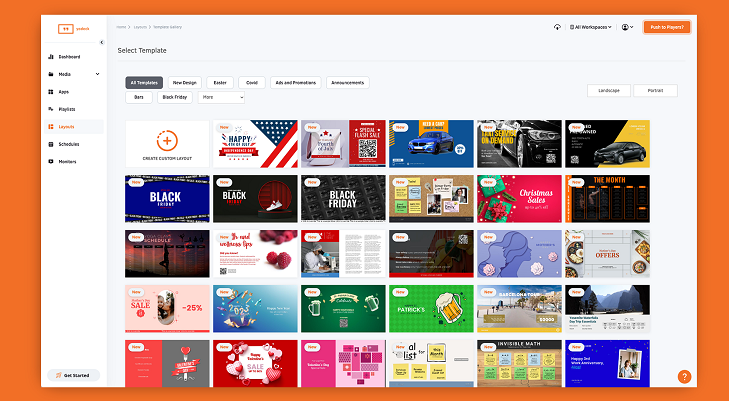The height and width of the screenshot is (401, 729).
Task: Switch to Portrait orientation
Action: [x=656, y=91]
